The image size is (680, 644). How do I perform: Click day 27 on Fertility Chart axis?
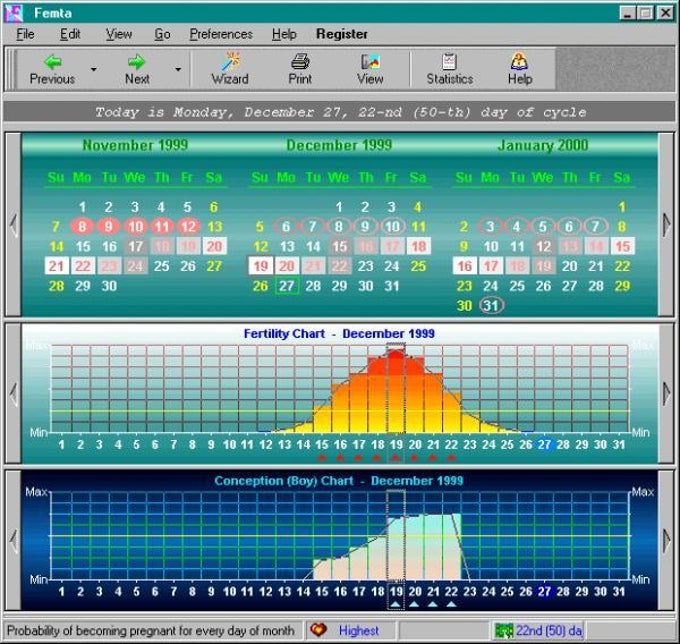point(545,445)
